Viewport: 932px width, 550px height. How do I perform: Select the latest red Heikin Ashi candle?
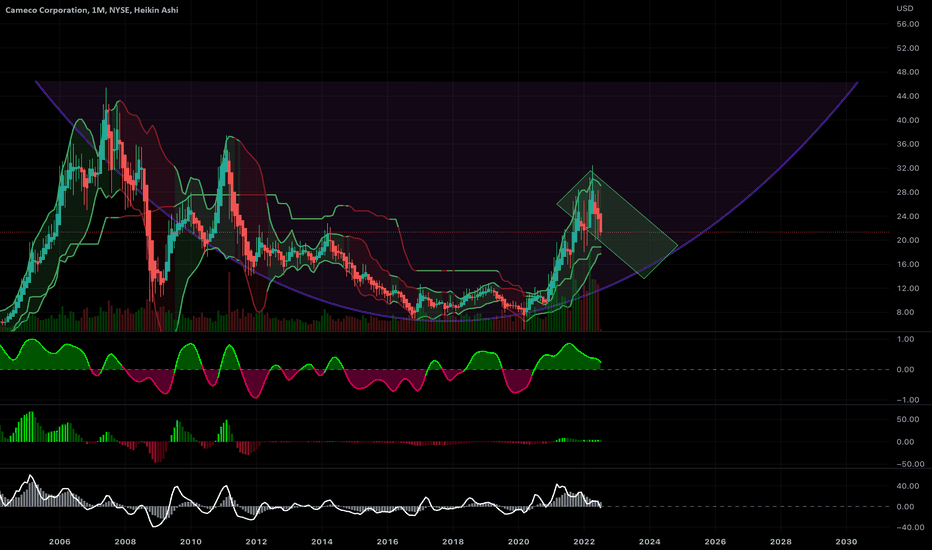601,224
